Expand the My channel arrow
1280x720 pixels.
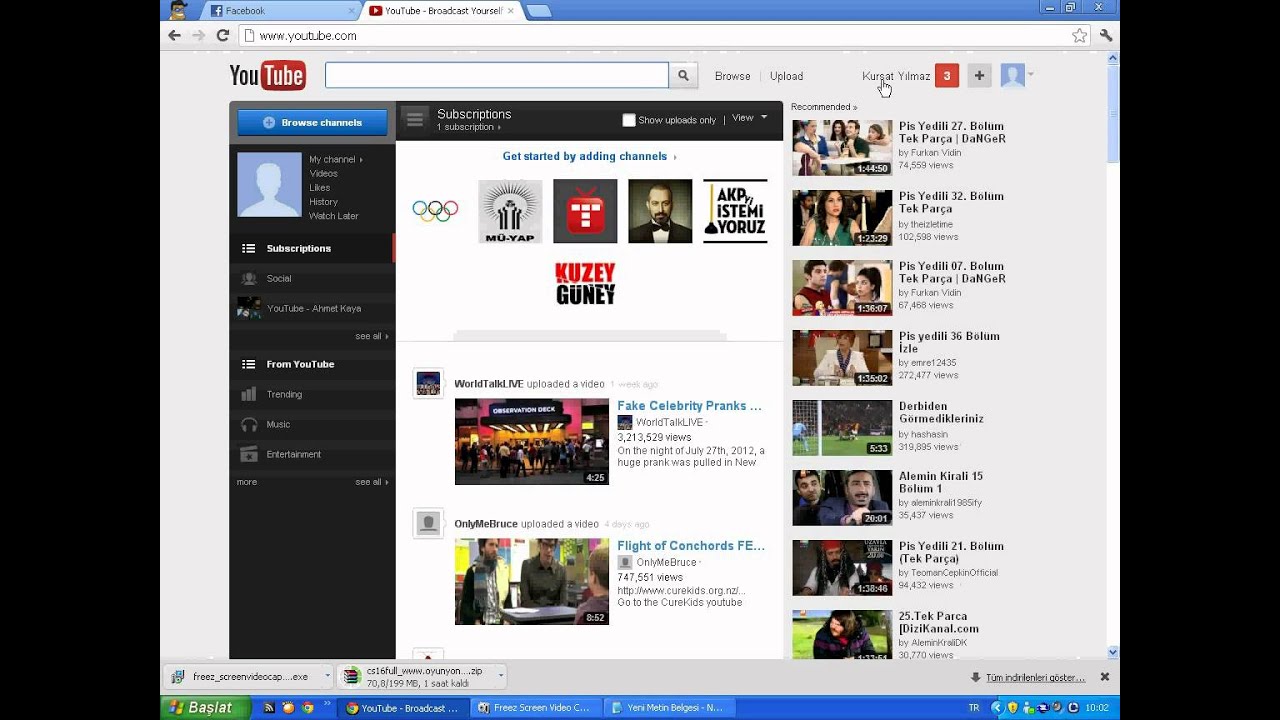click(361, 160)
